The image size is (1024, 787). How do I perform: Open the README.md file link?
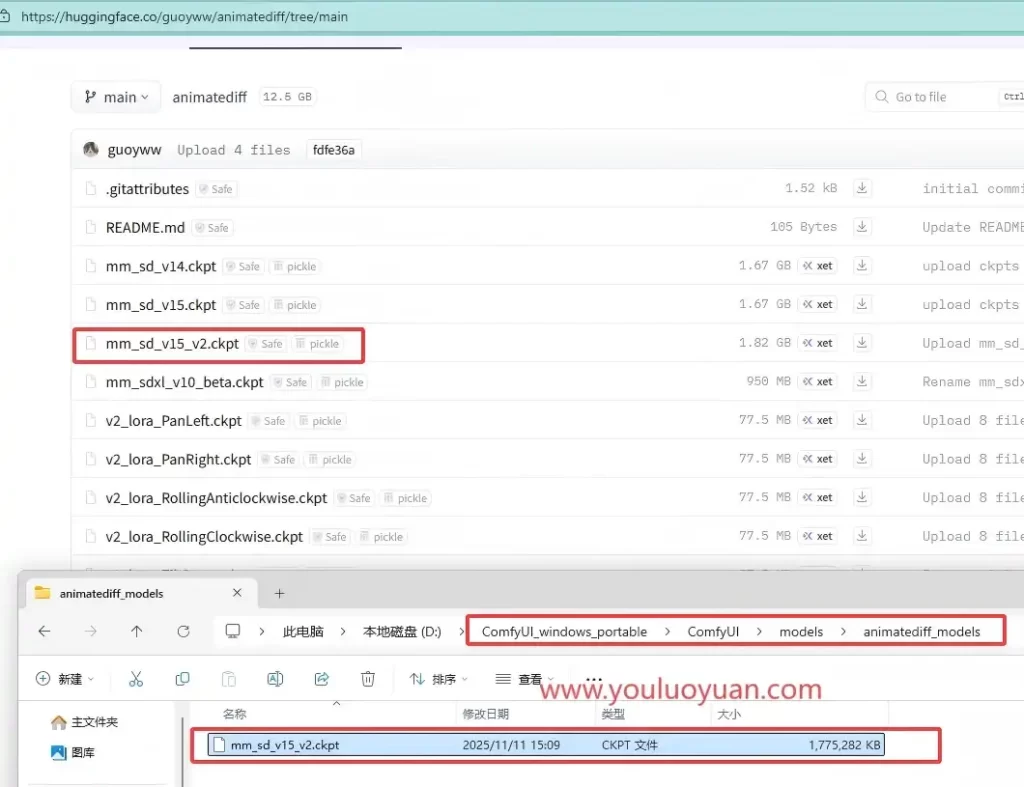145,227
